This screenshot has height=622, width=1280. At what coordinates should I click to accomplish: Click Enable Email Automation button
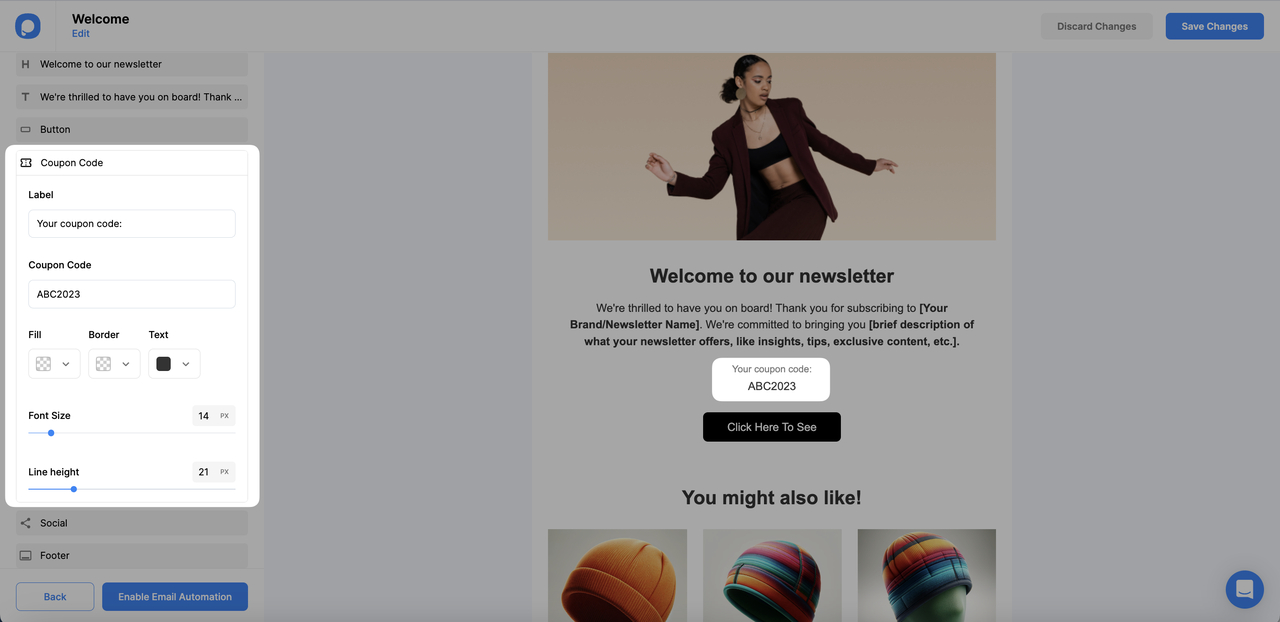pos(175,597)
